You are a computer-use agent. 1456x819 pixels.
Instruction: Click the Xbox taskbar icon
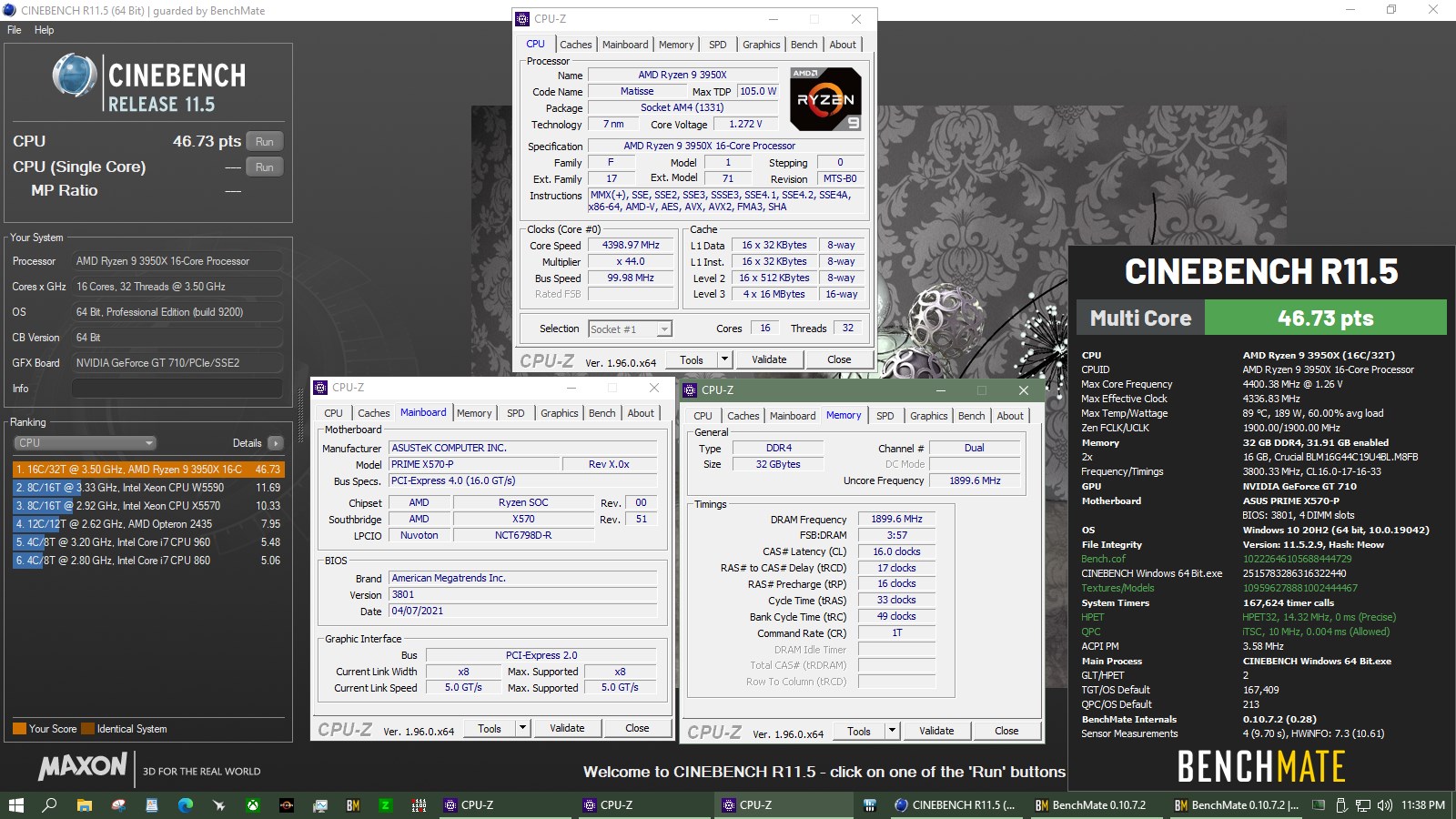[252, 805]
